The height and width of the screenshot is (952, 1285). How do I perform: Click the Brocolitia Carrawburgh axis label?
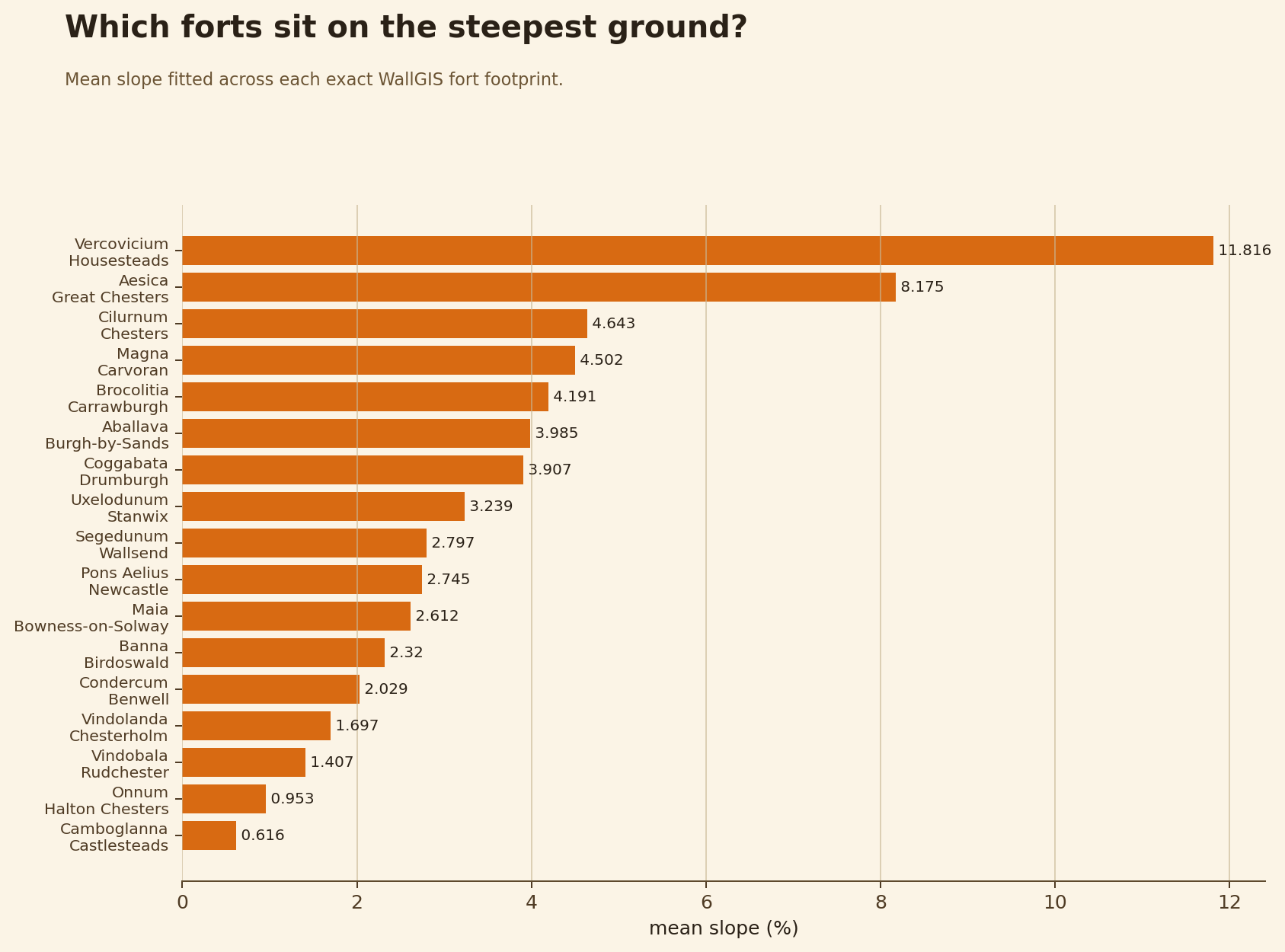[x=118, y=398]
